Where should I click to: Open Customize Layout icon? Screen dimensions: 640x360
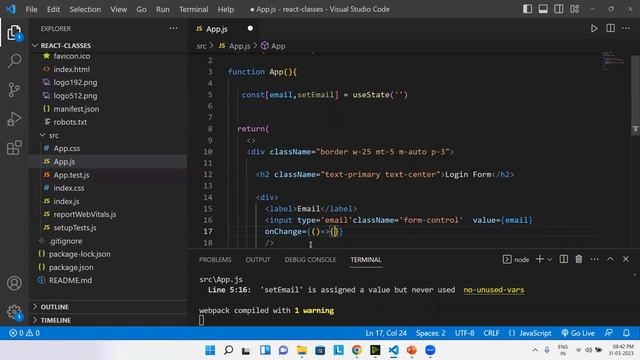(575, 9)
